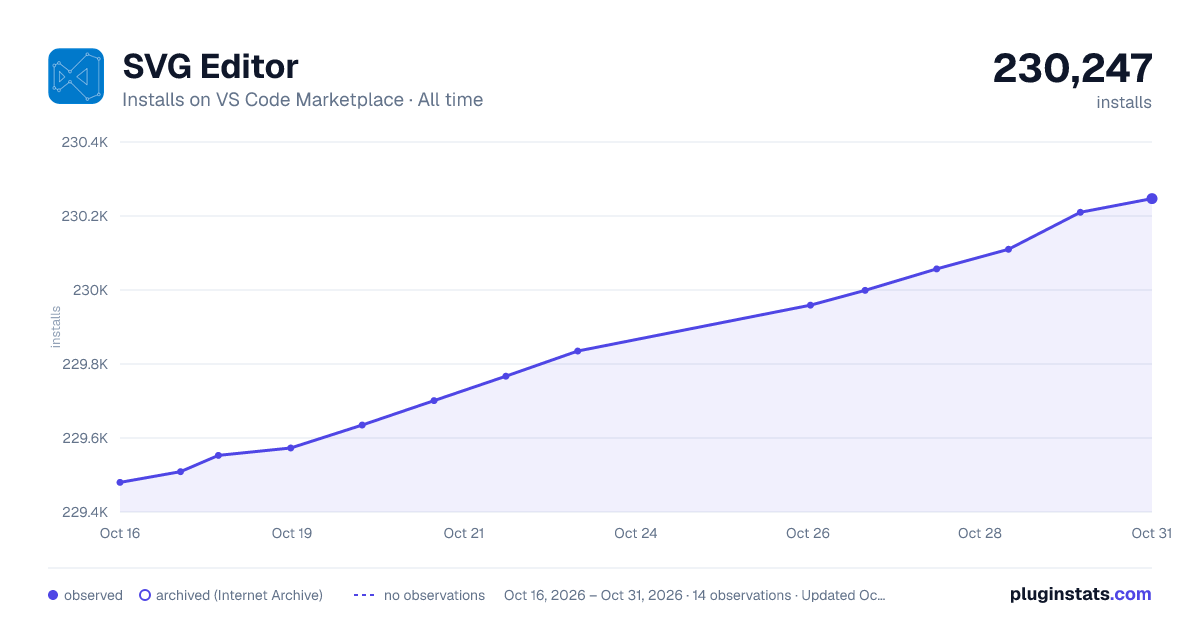The width and height of the screenshot is (1200, 630).
Task: Select the large final data point at Oct 31
Action: click(1152, 198)
